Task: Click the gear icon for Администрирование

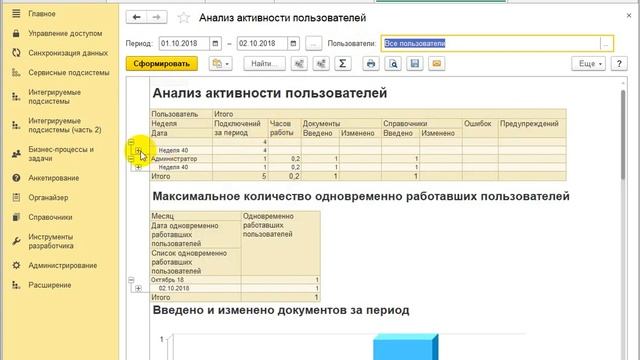Action: coord(16,265)
